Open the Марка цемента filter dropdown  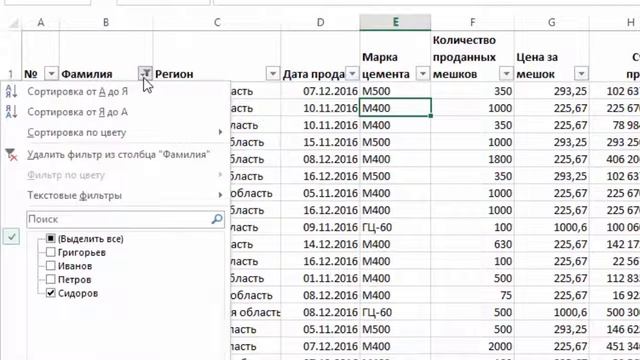click(423, 73)
